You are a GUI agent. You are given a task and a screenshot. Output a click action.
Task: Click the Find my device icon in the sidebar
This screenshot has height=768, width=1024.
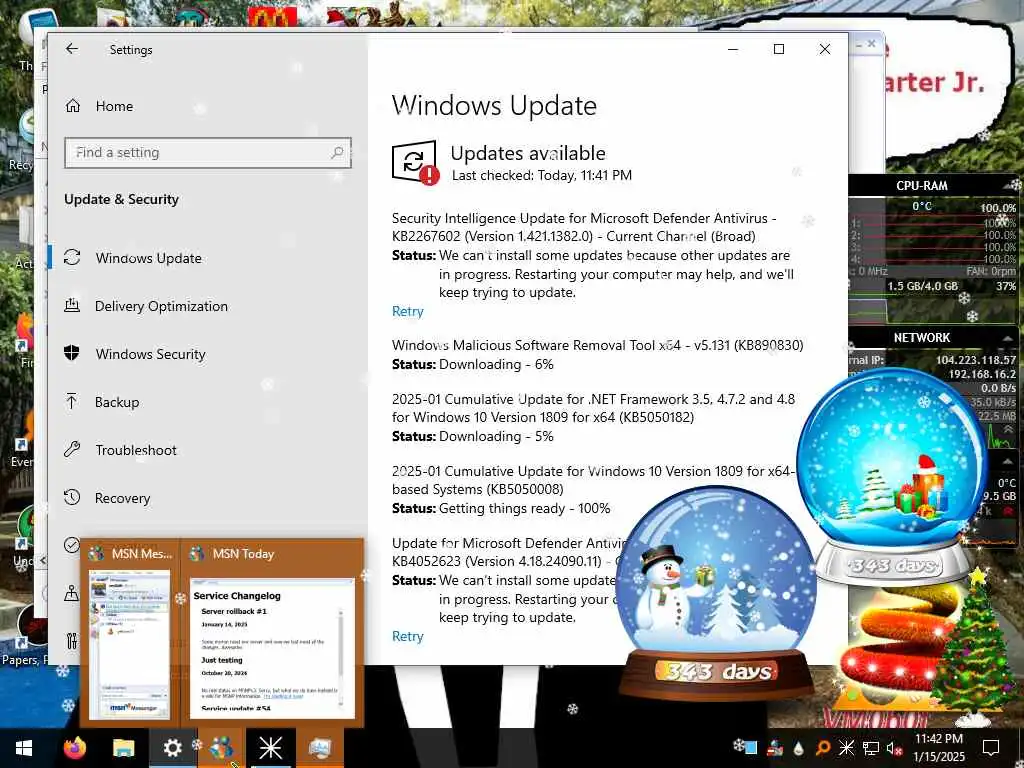coord(71,593)
